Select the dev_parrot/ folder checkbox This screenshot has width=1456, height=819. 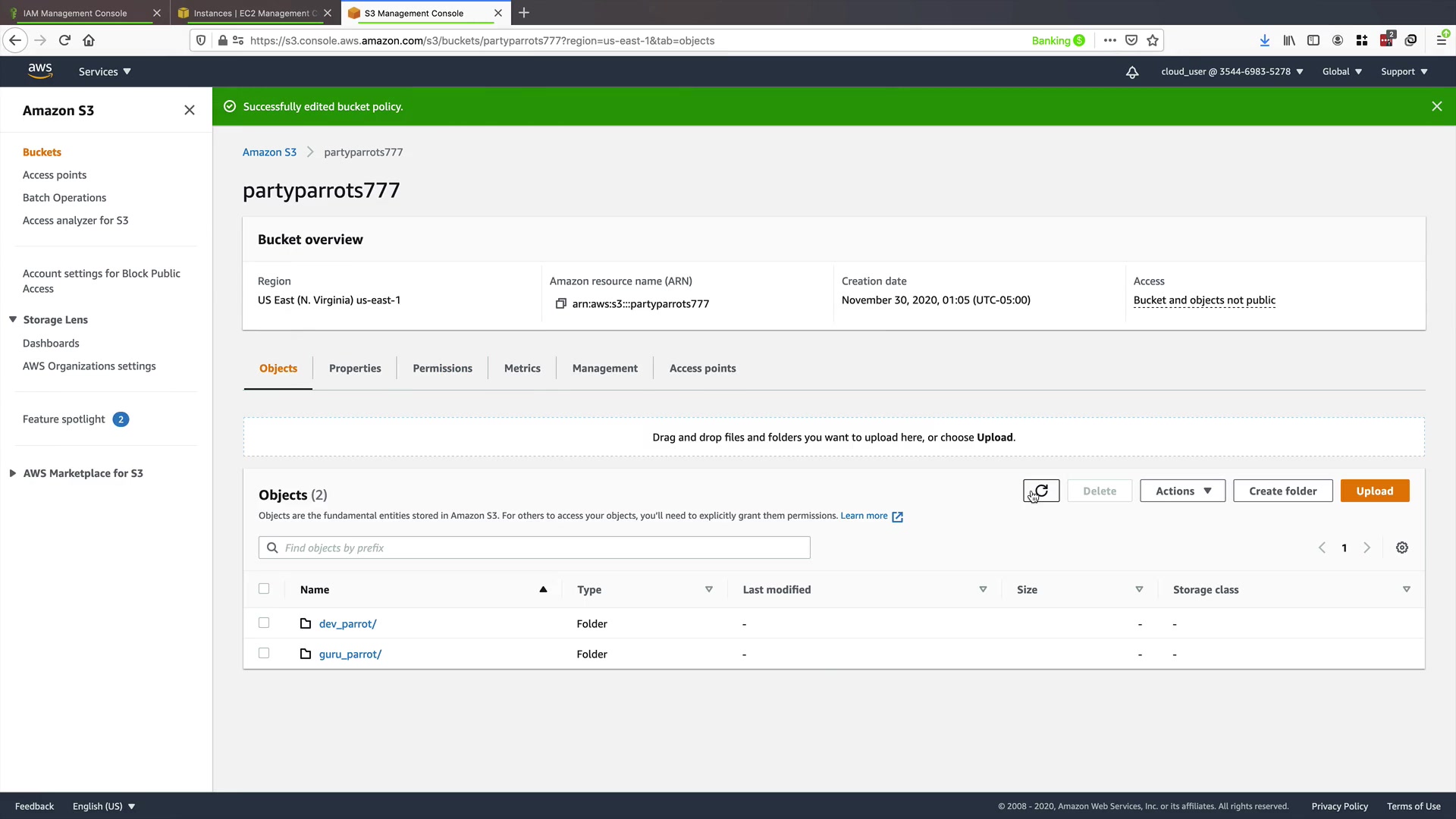[x=264, y=623]
